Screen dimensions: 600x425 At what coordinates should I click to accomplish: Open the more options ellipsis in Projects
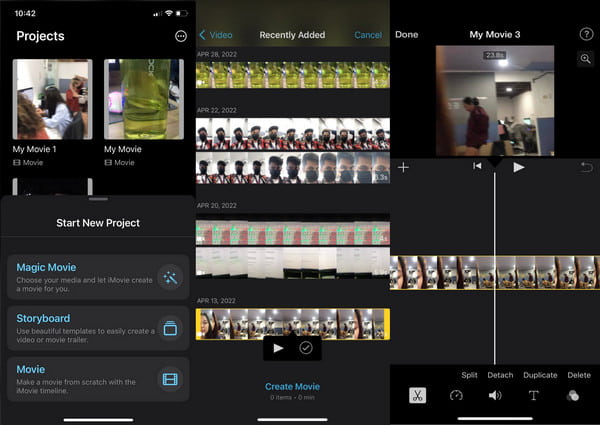coord(181,36)
